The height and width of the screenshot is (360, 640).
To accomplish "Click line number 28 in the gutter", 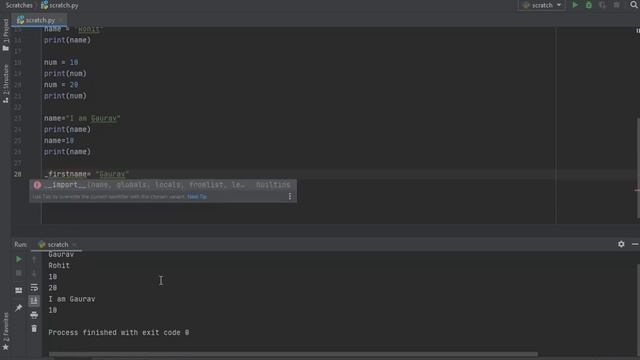I will point(18,174).
